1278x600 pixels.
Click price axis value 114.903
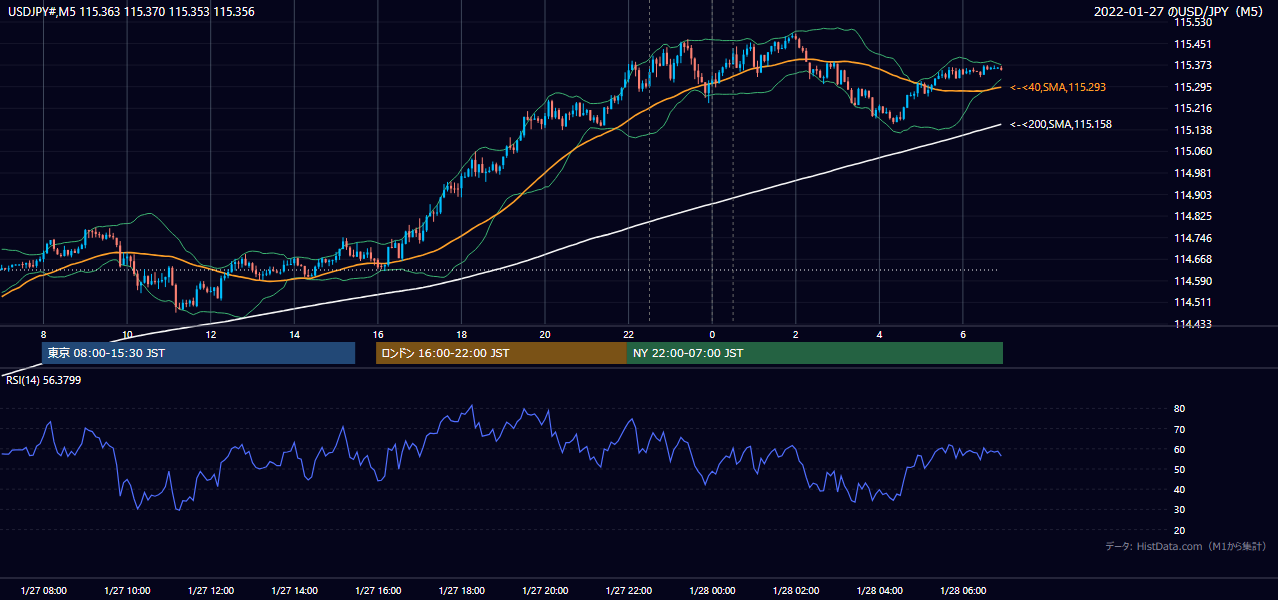[x=1193, y=195]
